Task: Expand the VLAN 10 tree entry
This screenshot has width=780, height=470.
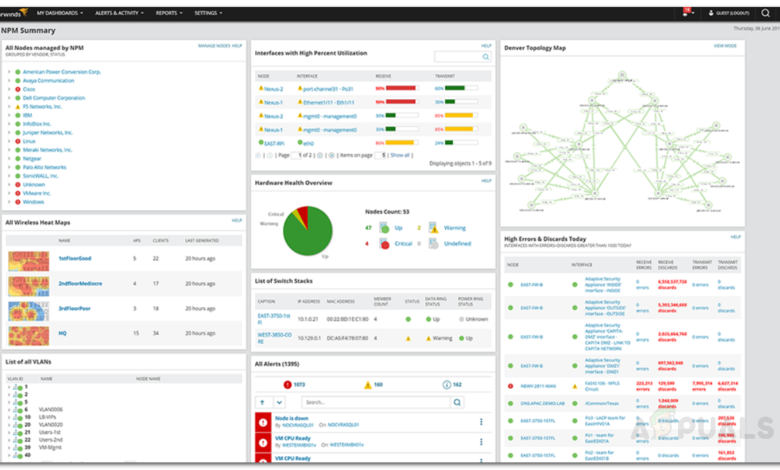Action: pos(9,417)
